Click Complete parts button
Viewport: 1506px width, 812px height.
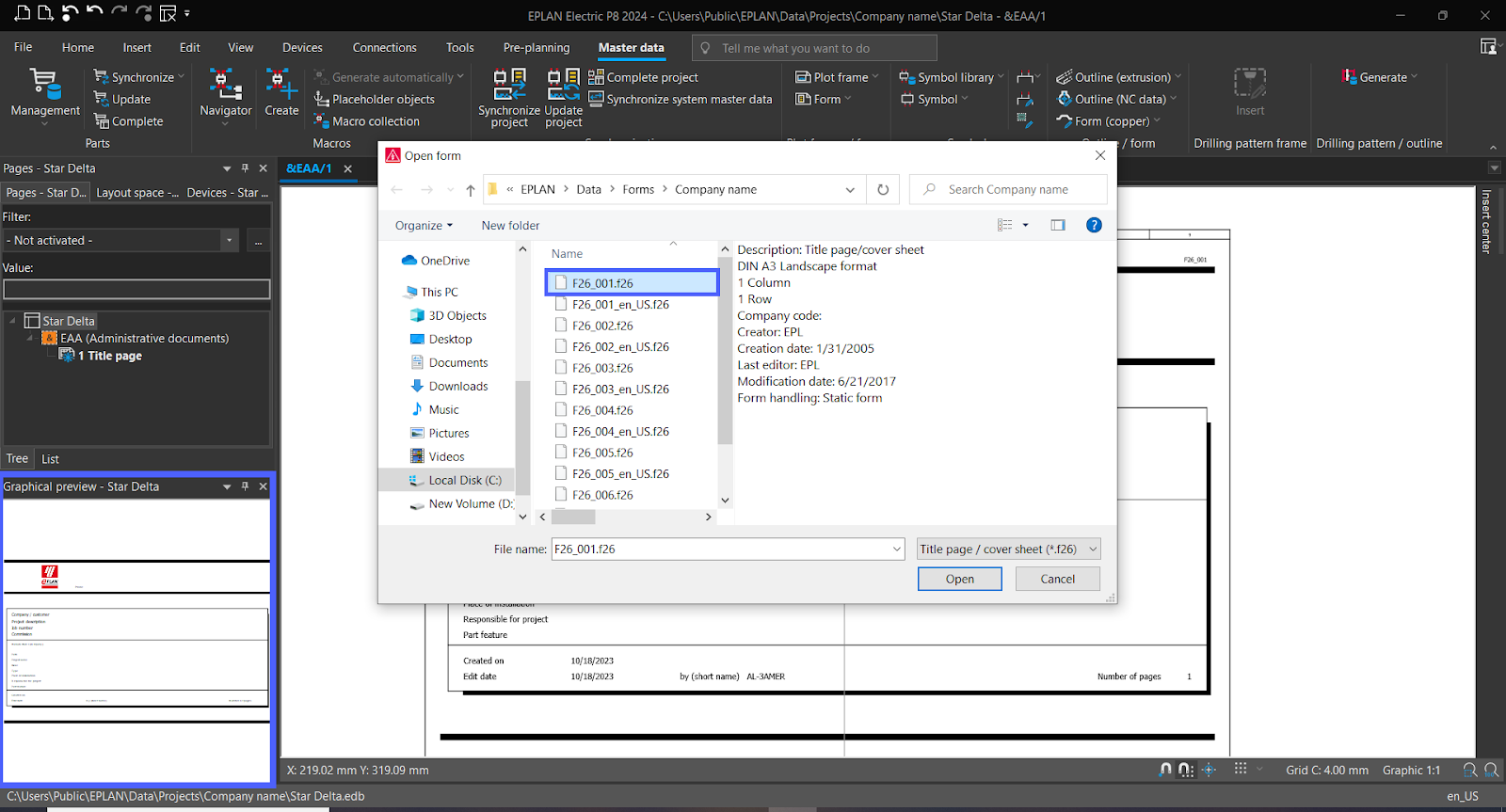(x=128, y=121)
